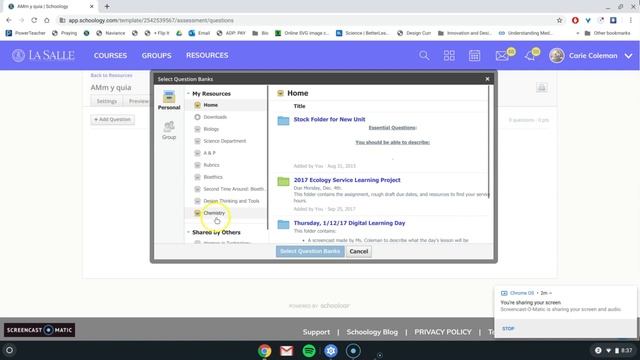Screen dimensions: 640x360
Task: Go to browser home icon
Action: pyautogui.click(x=47, y=20)
